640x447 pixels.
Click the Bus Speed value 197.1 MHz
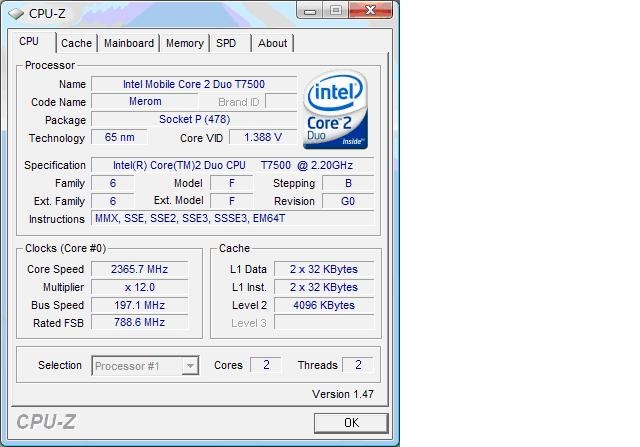point(140,305)
